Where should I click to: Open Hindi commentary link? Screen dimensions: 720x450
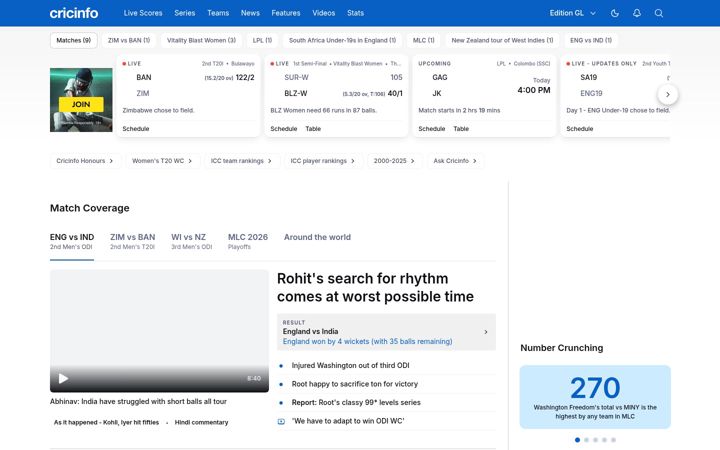click(201, 422)
